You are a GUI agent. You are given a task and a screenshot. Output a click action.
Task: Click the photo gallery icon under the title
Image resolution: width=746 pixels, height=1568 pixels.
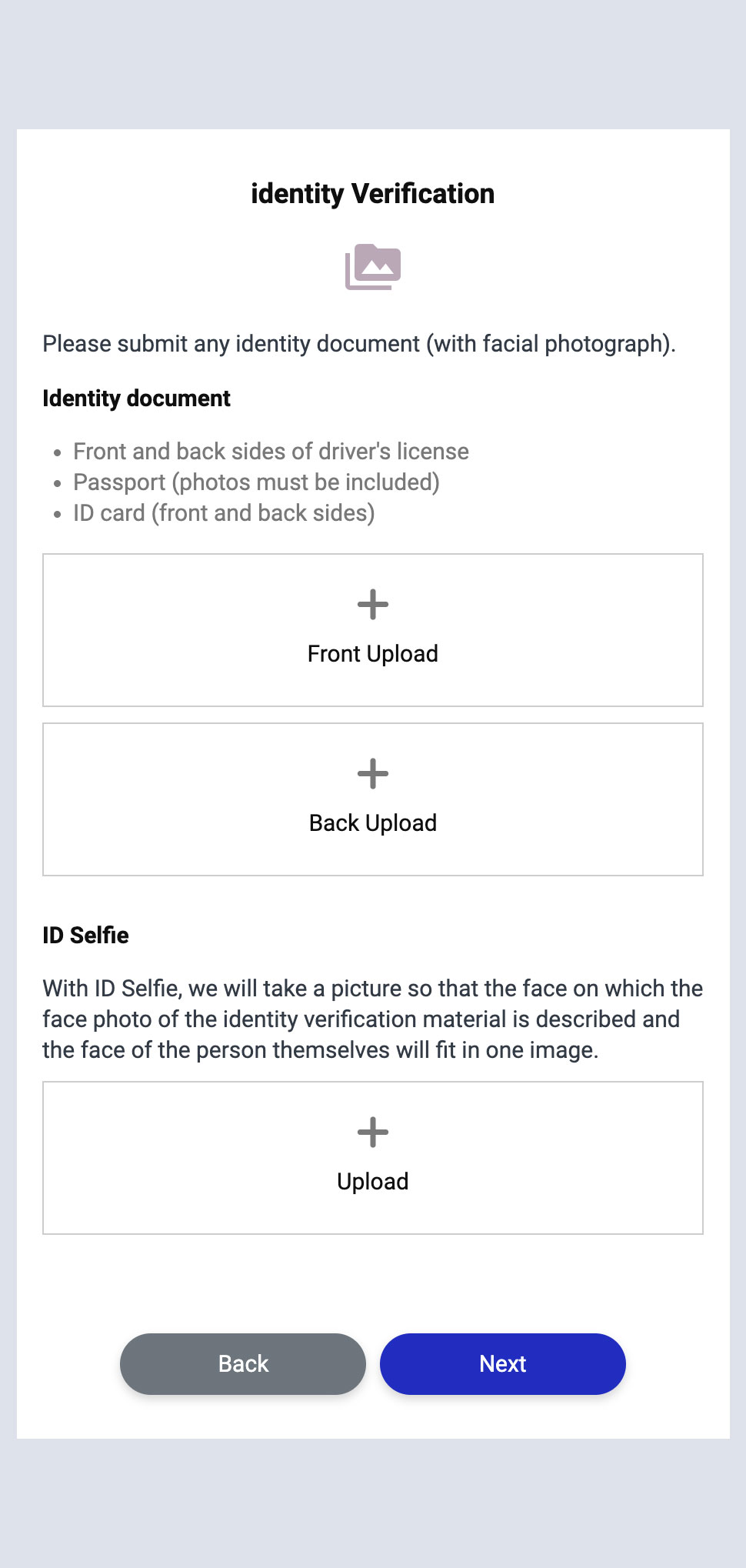coord(373,267)
